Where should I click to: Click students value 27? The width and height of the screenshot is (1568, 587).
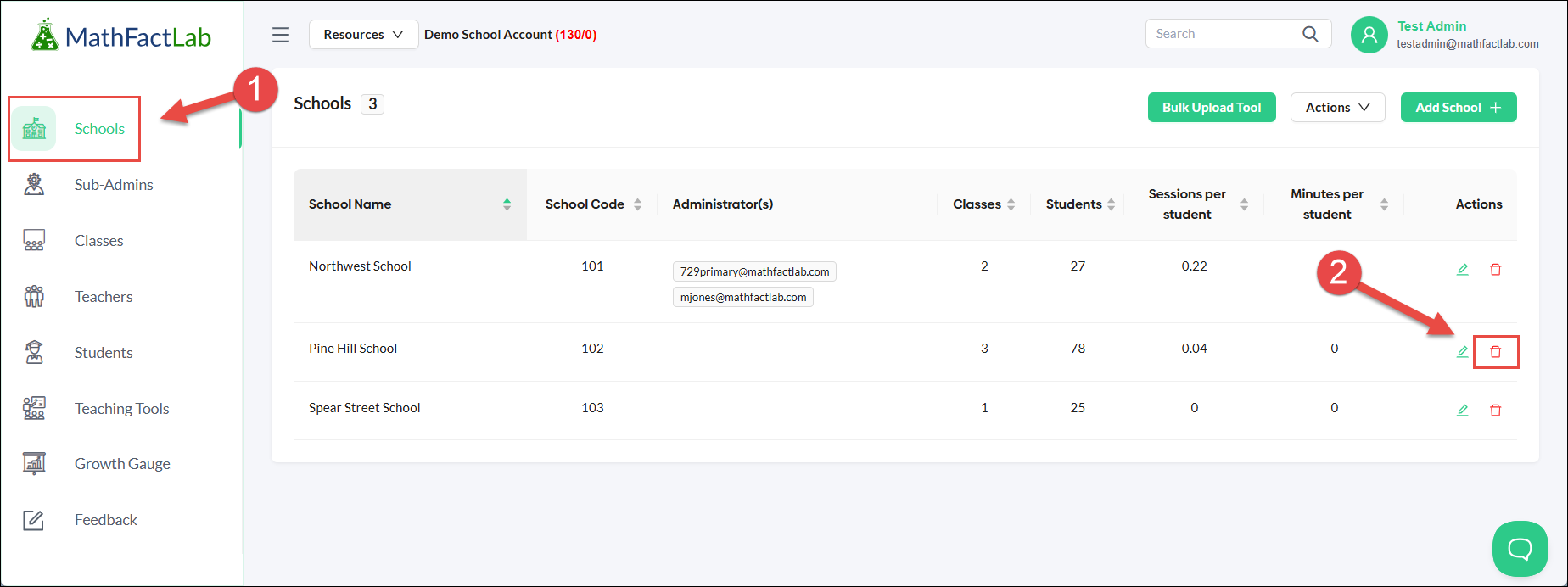1078,266
